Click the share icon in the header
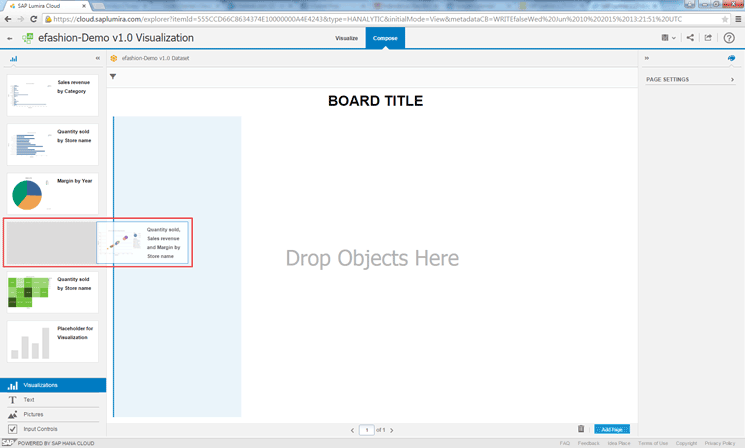Screen dimensions: 745x448 pos(690,38)
